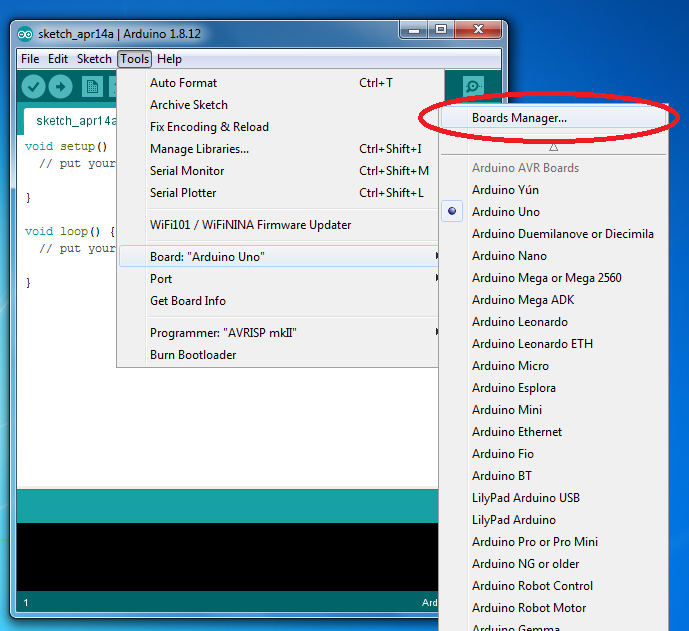Select the Arduino Uno radio option
The height and width of the screenshot is (631, 689).
(x=452, y=211)
